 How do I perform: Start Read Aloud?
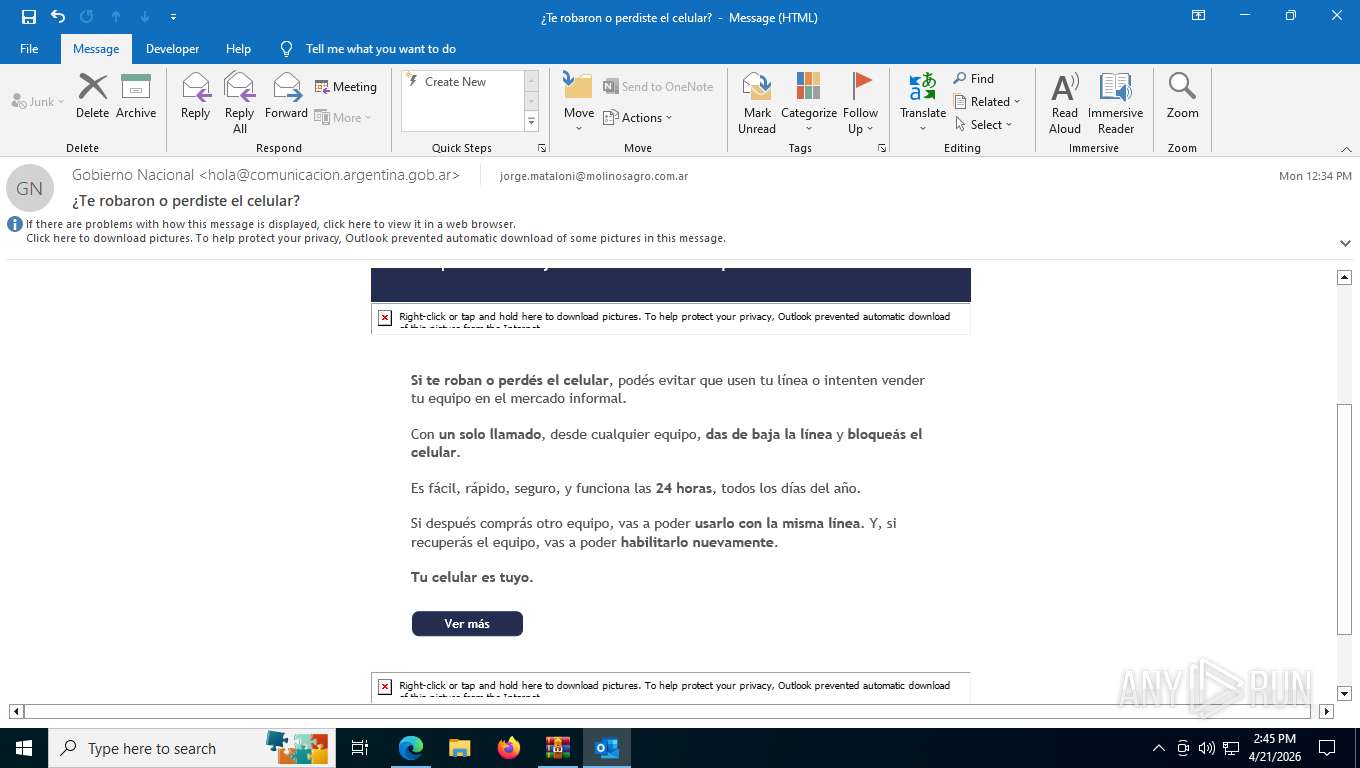pos(1065,103)
